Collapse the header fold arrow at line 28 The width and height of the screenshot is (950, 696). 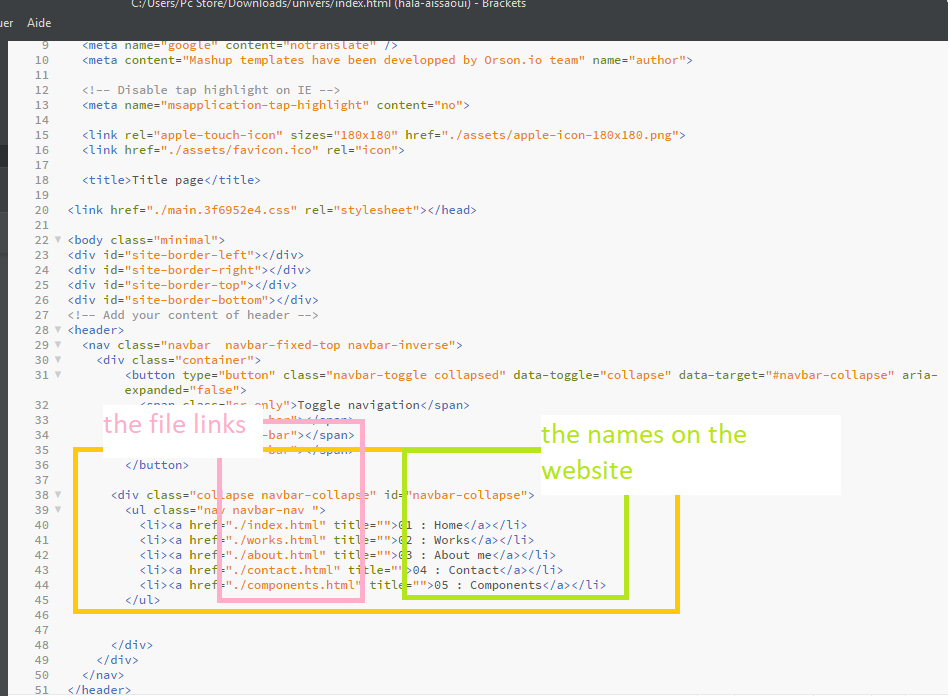[58, 330]
